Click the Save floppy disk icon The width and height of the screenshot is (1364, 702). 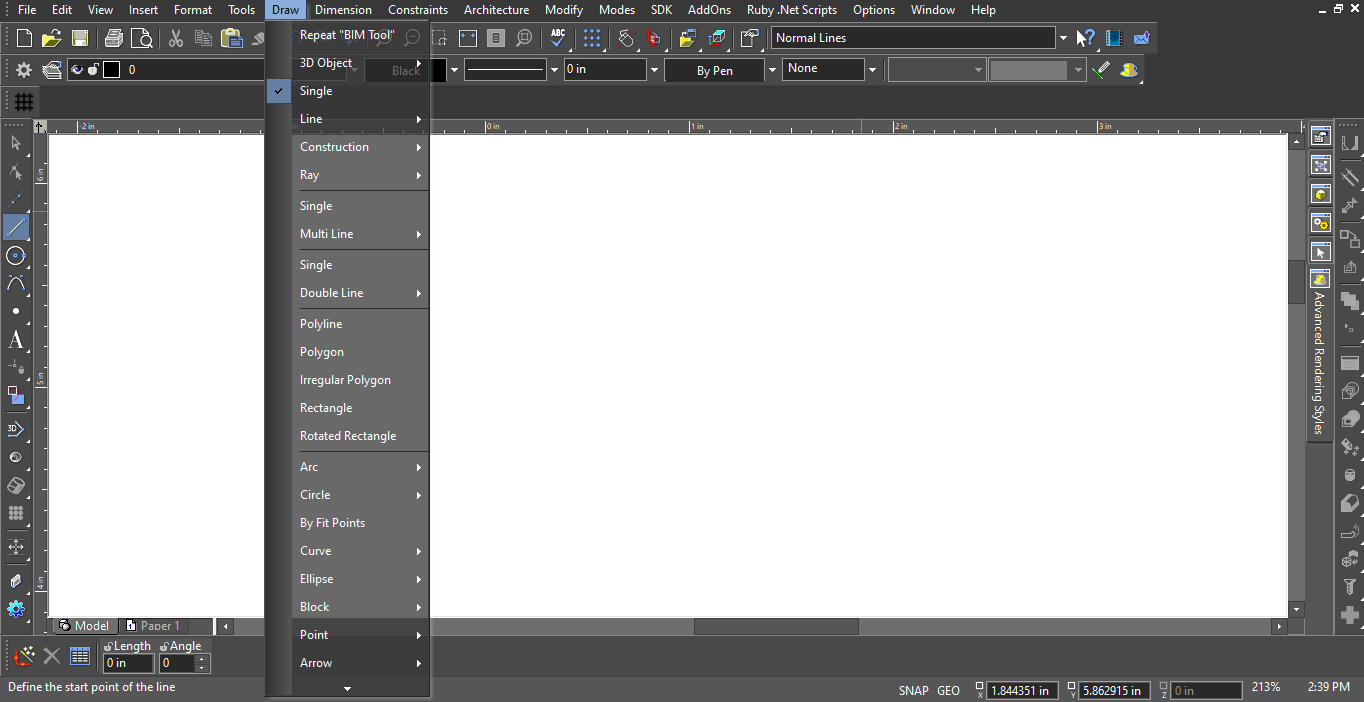coord(79,38)
